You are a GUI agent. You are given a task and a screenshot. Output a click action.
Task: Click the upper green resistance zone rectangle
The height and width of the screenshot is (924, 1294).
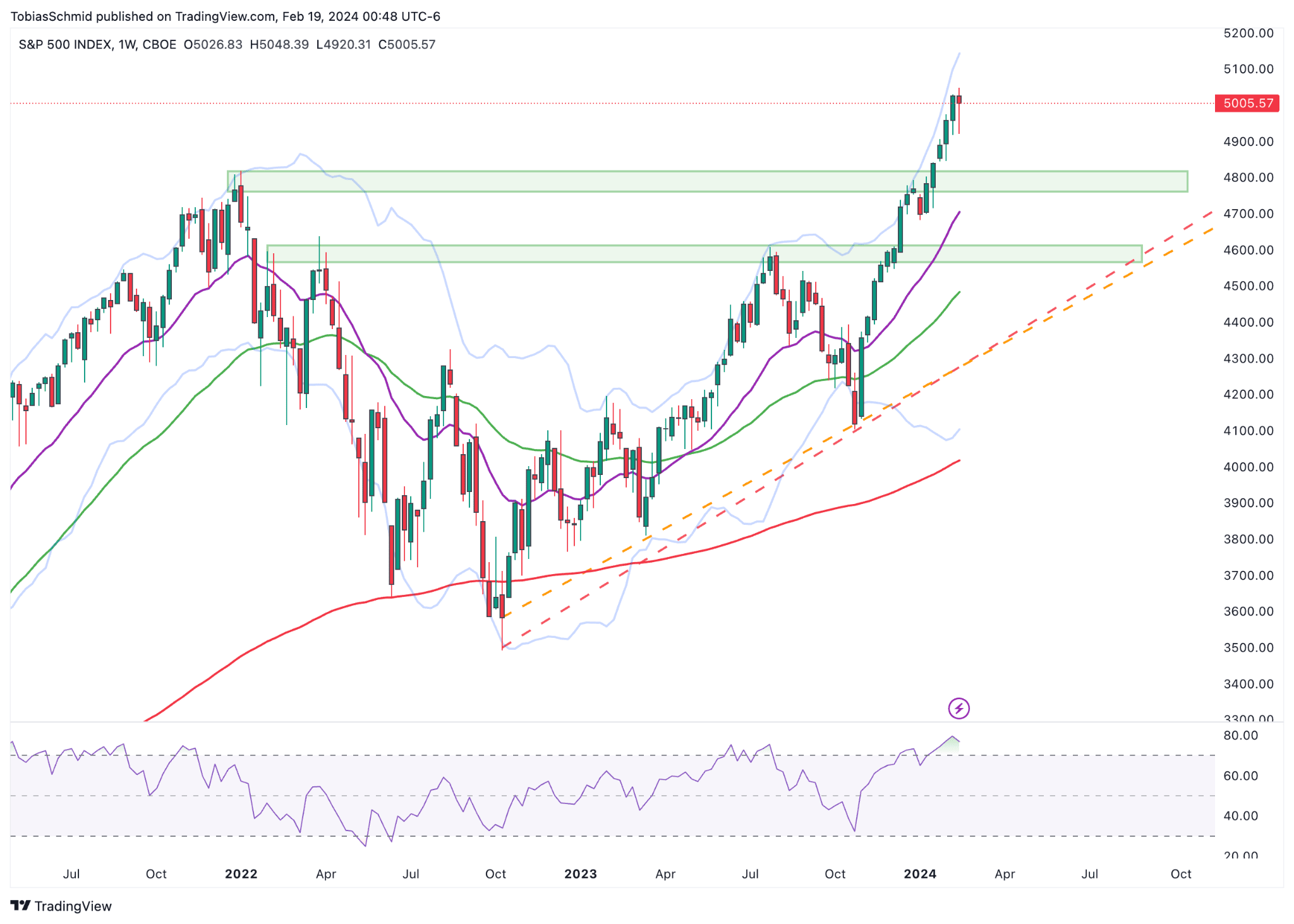(708, 181)
